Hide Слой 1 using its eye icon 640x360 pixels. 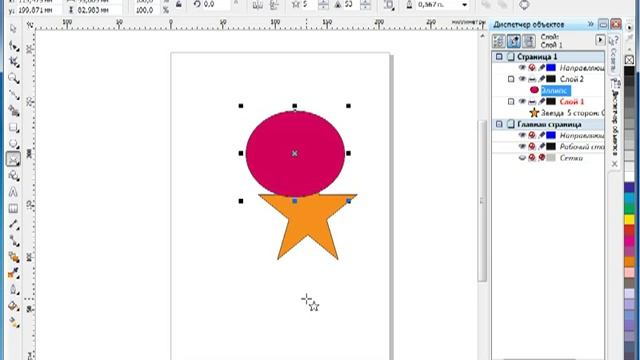tap(522, 101)
